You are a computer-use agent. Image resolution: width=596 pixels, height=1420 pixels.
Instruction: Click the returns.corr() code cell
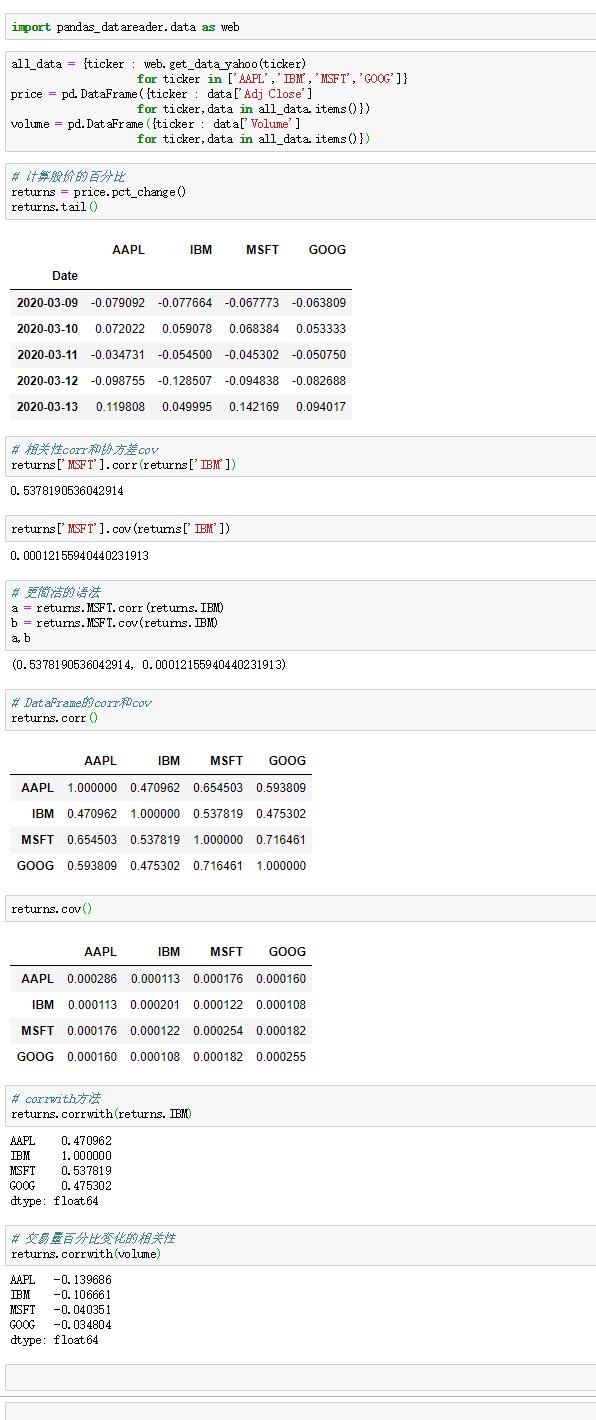coord(300,710)
